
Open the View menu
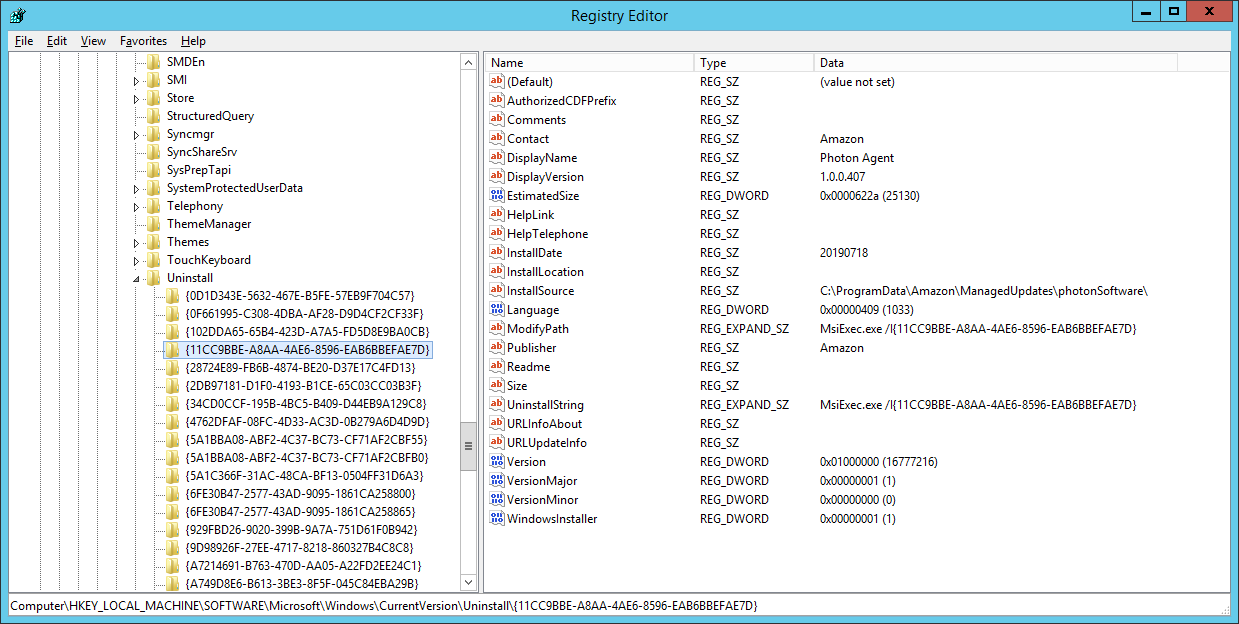(x=93, y=41)
